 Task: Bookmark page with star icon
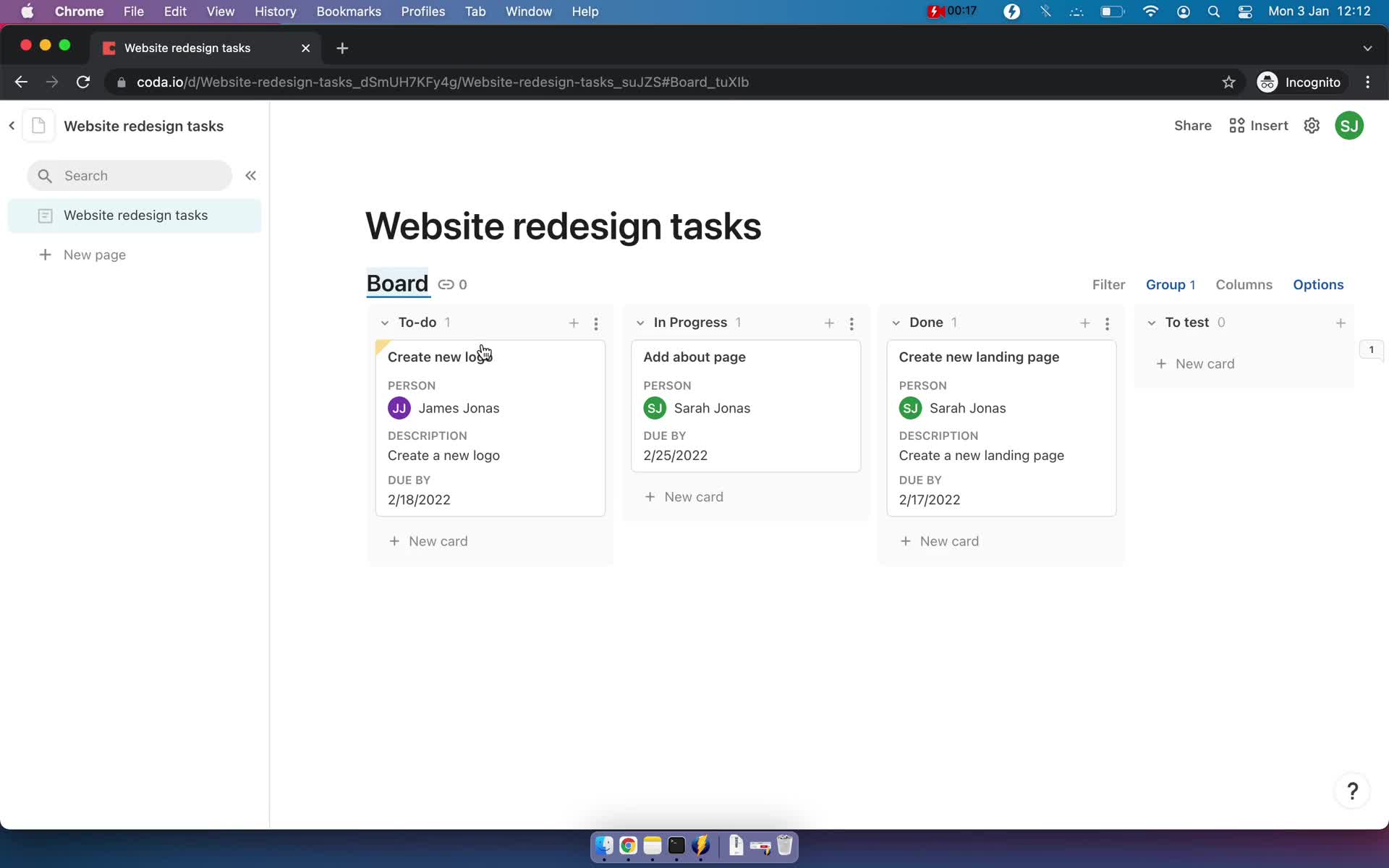1228,82
